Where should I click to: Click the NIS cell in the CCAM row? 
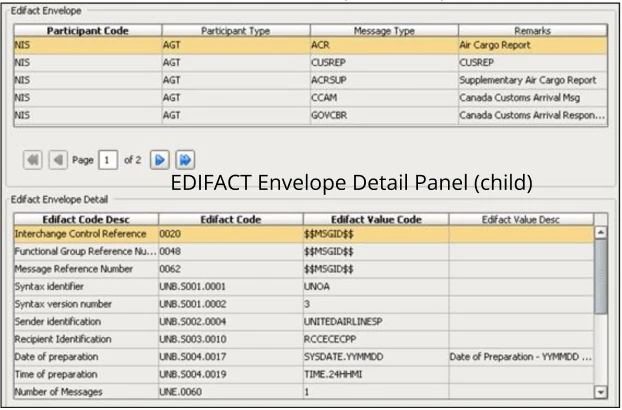[x=88, y=98]
